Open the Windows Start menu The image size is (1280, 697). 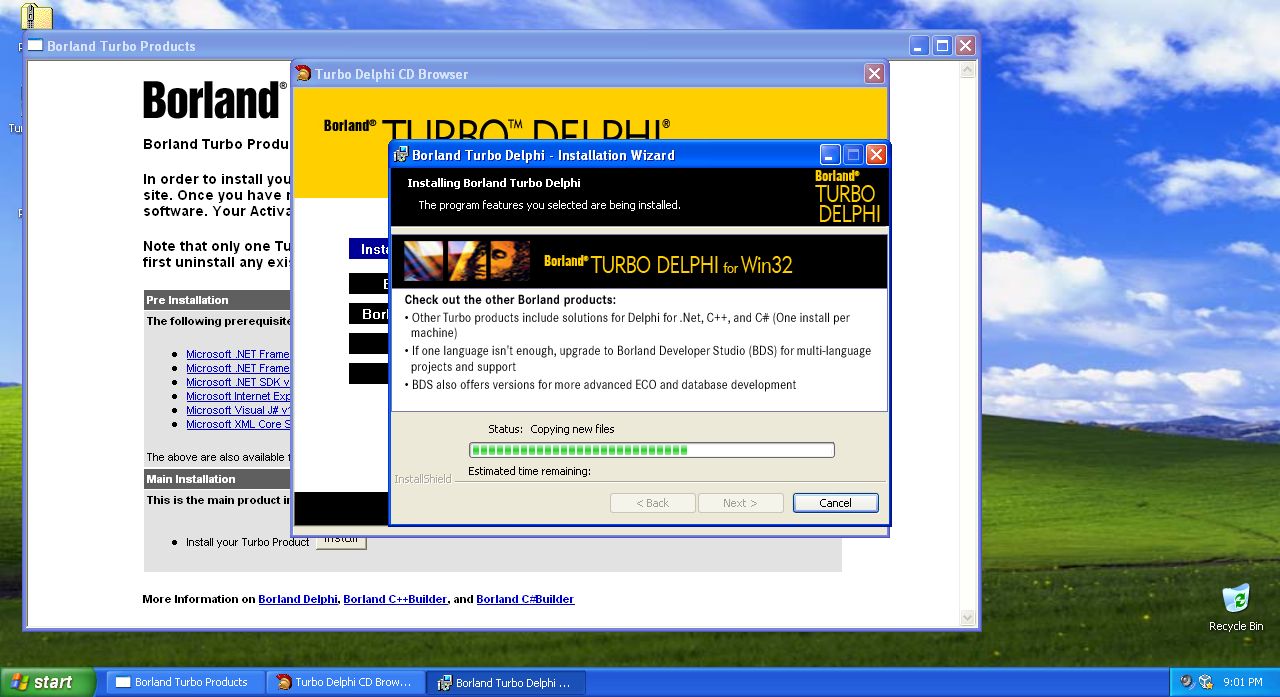click(x=47, y=682)
